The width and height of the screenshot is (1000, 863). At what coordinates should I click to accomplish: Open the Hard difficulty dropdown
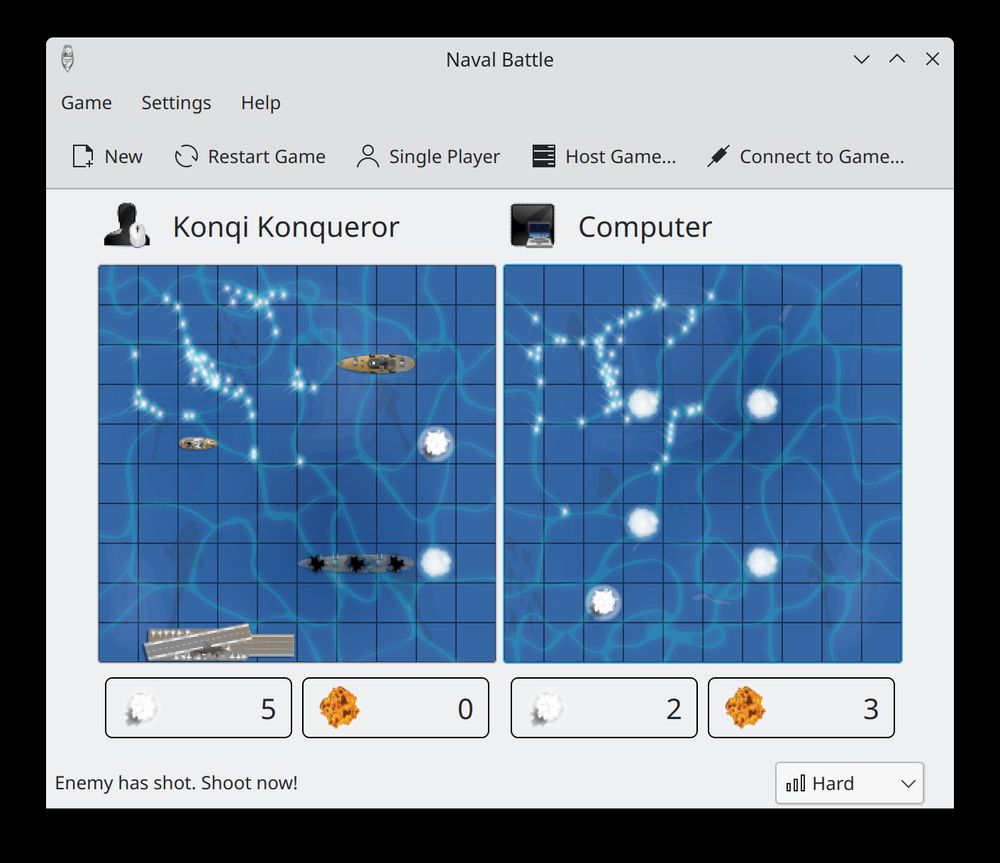coord(848,783)
